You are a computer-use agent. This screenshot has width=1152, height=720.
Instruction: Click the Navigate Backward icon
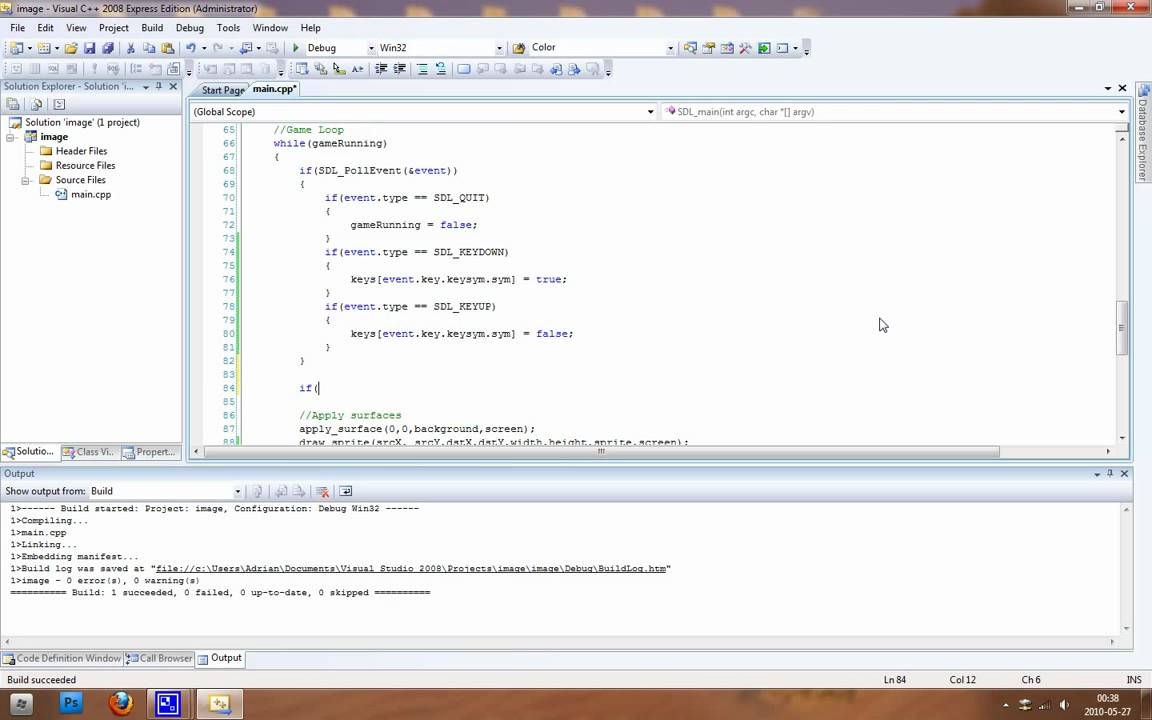click(246, 48)
